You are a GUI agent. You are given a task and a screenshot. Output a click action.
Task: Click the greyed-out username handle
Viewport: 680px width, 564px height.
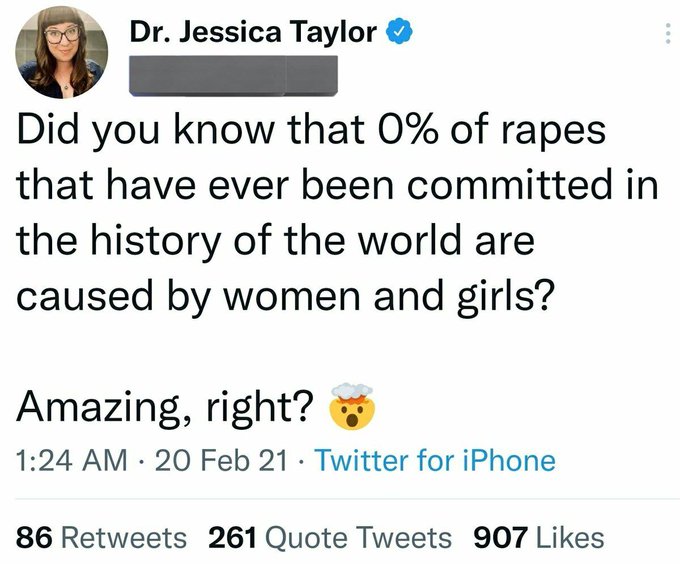coord(234,72)
